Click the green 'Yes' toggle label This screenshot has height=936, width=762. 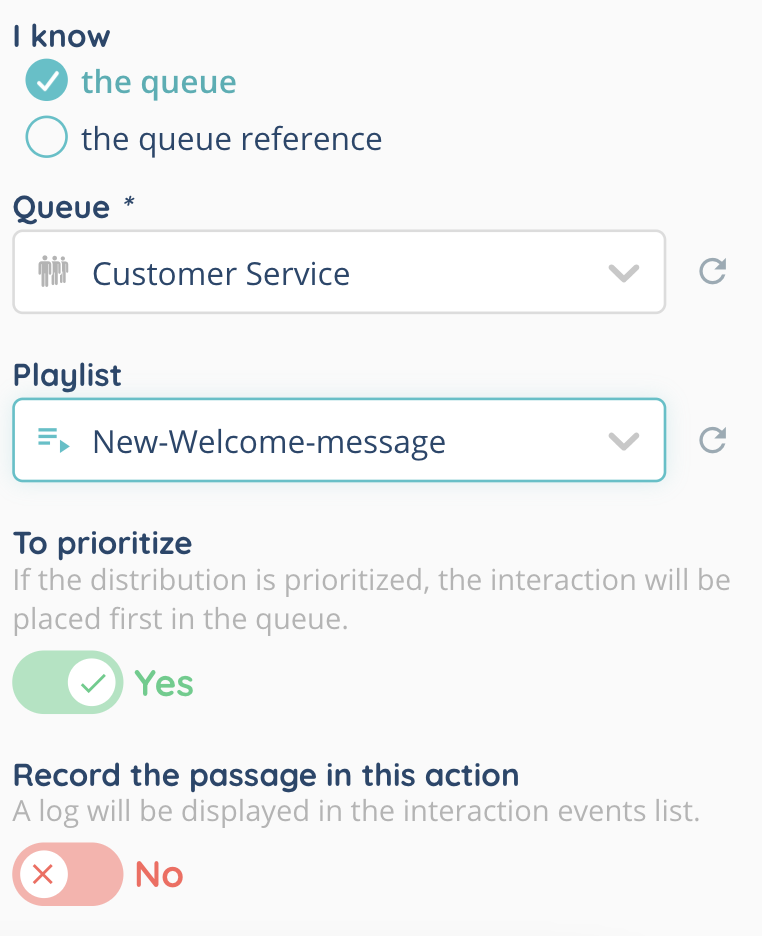pyautogui.click(x=164, y=684)
